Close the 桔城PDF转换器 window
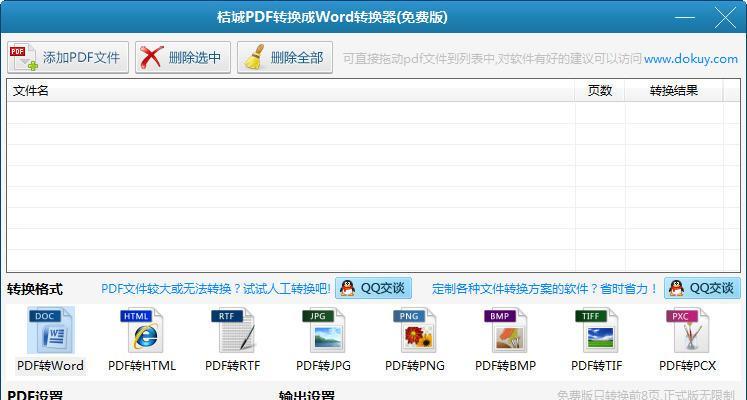The width and height of the screenshot is (747, 400). pyautogui.click(x=726, y=18)
